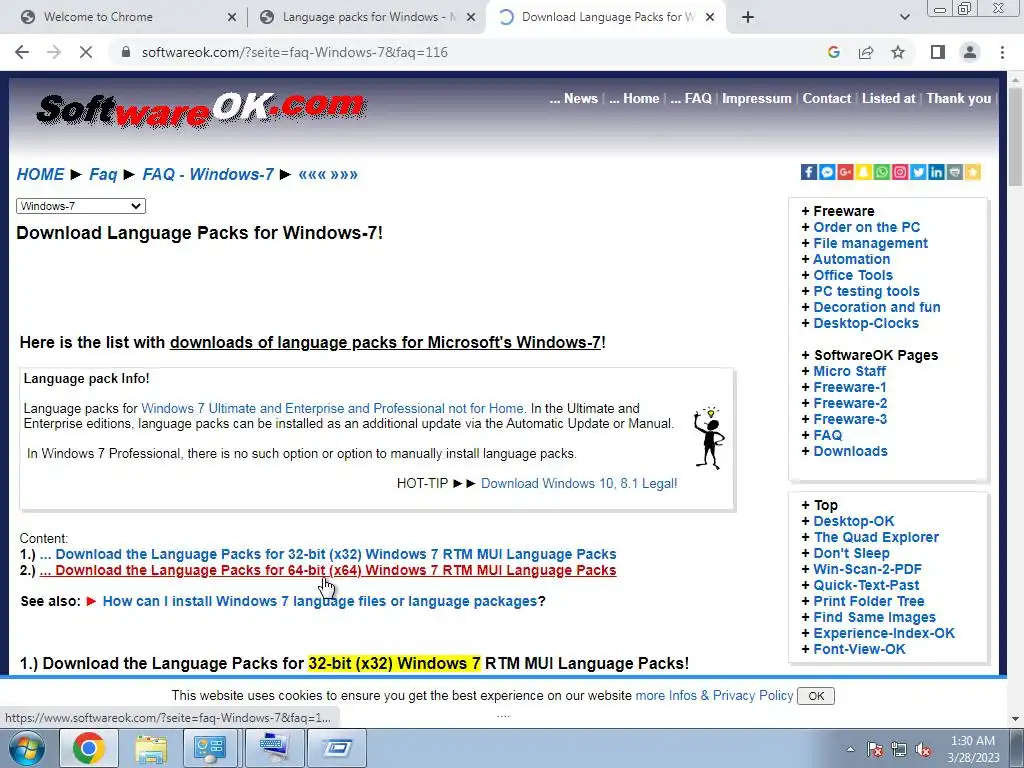The height and width of the screenshot is (768, 1024).
Task: Open the Windows-7 category dropdown
Action: [x=80, y=206]
